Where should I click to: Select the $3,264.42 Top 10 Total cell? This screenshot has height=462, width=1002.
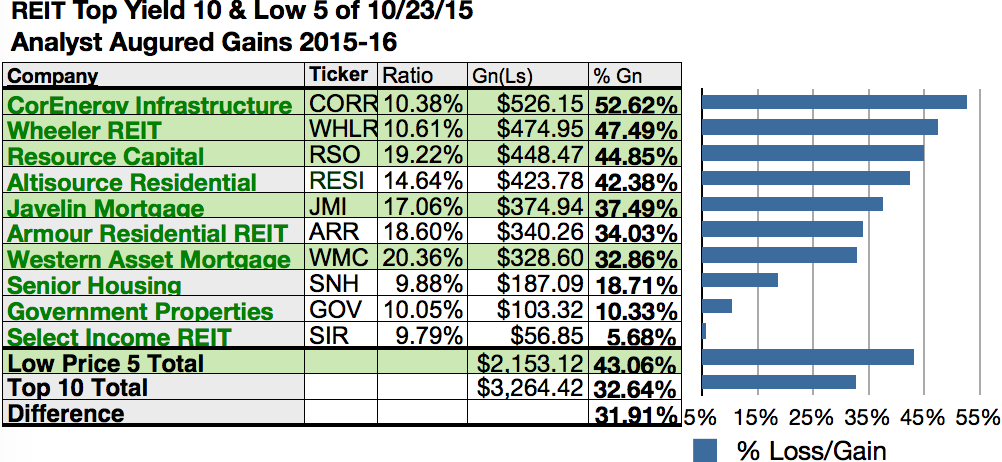[x=528, y=388]
